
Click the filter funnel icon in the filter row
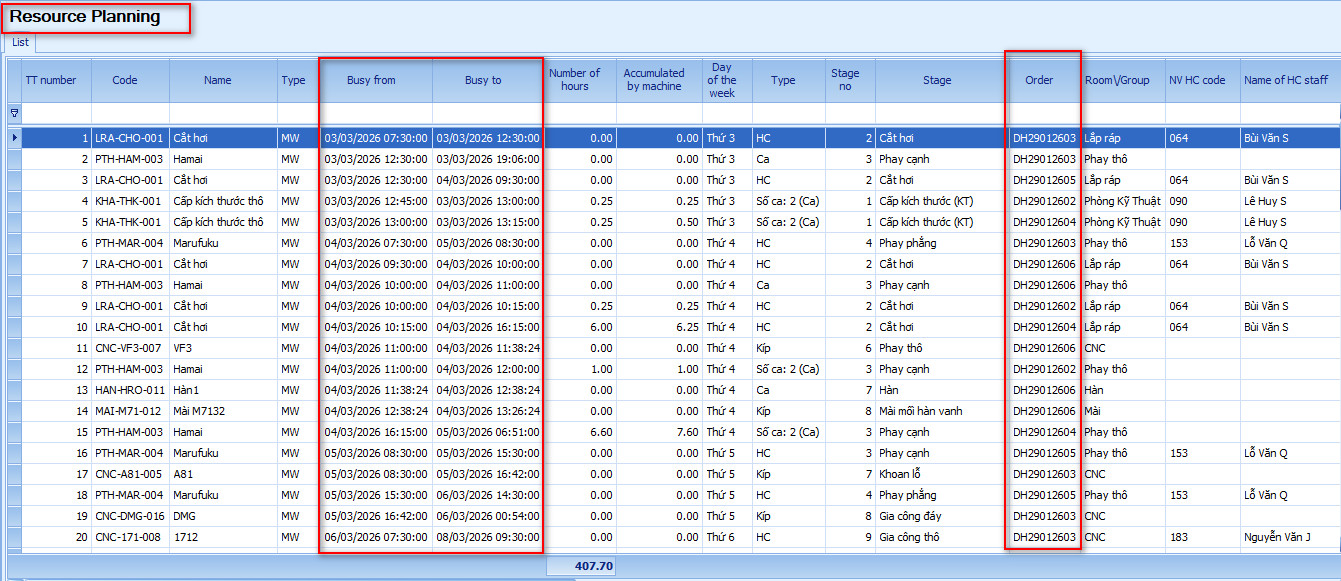(14, 113)
